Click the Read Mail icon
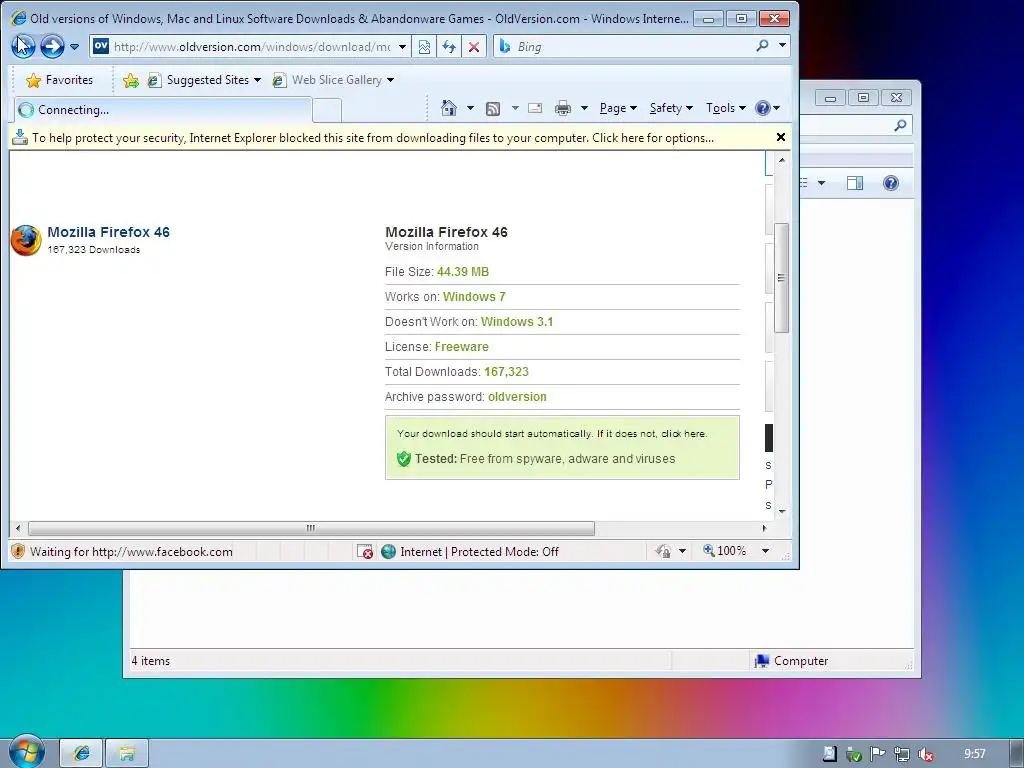 (x=535, y=108)
